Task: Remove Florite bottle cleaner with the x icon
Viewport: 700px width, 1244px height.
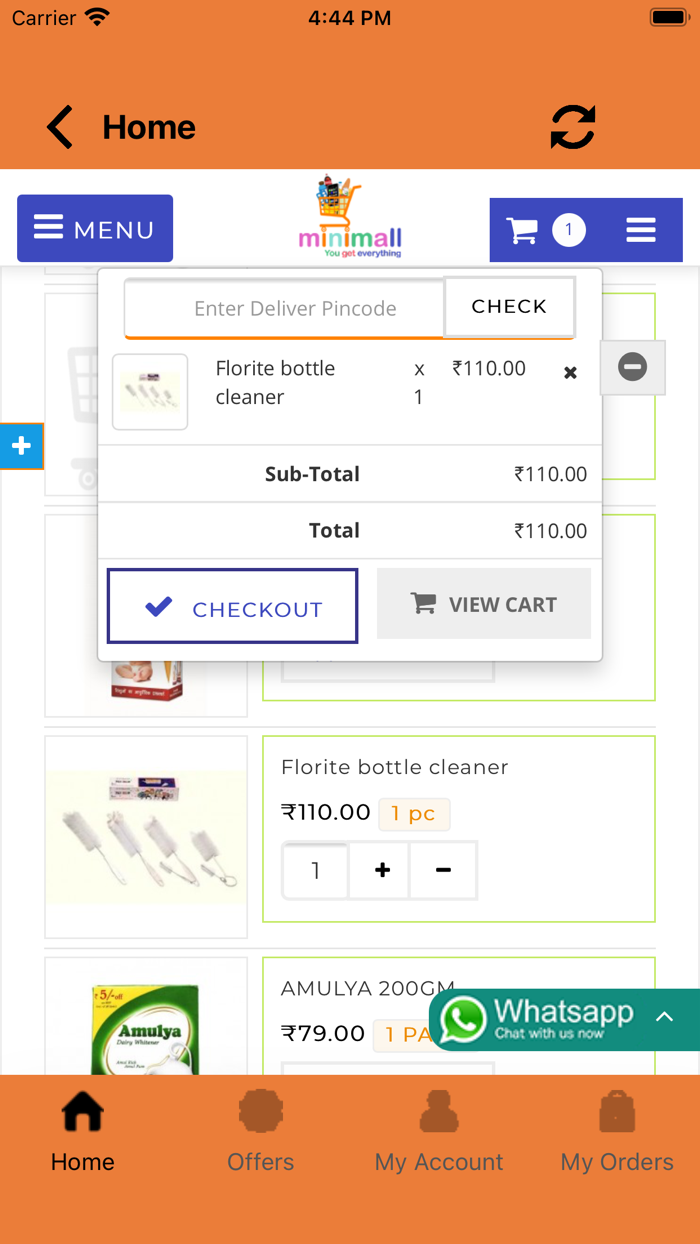Action: pos(570,373)
